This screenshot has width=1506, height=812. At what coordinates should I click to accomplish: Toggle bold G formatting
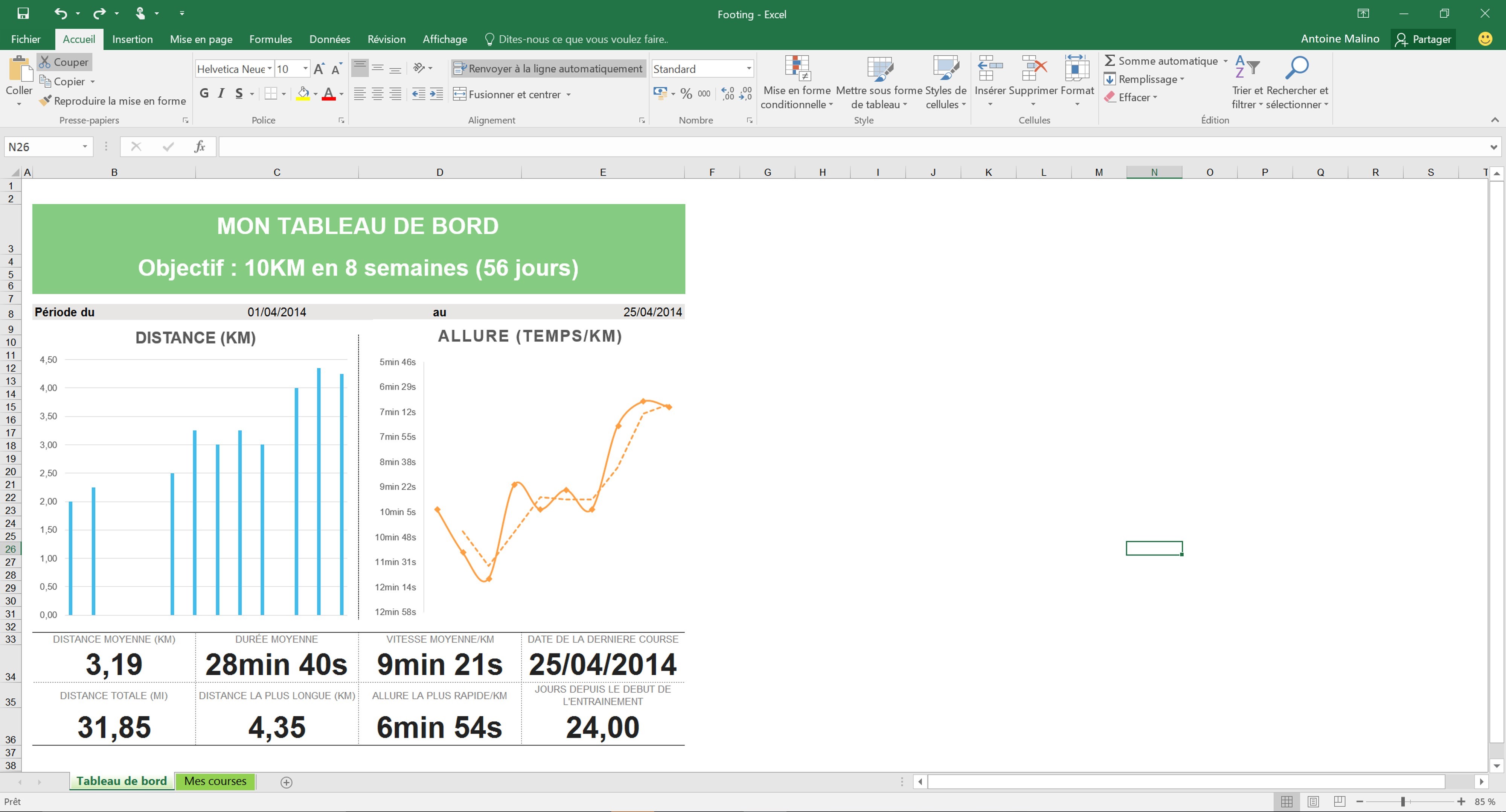click(x=204, y=93)
